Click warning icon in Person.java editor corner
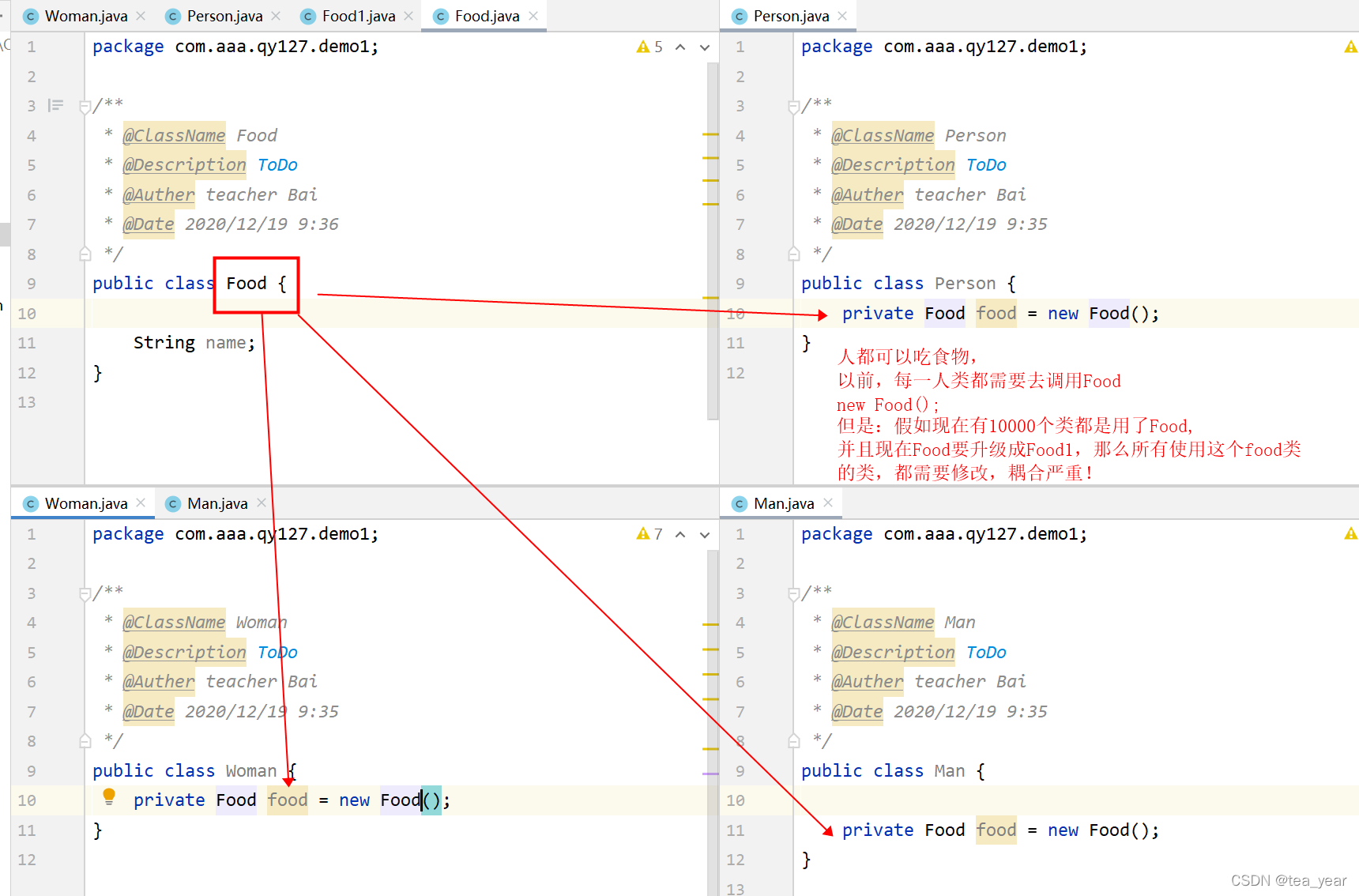 pos(1351,47)
